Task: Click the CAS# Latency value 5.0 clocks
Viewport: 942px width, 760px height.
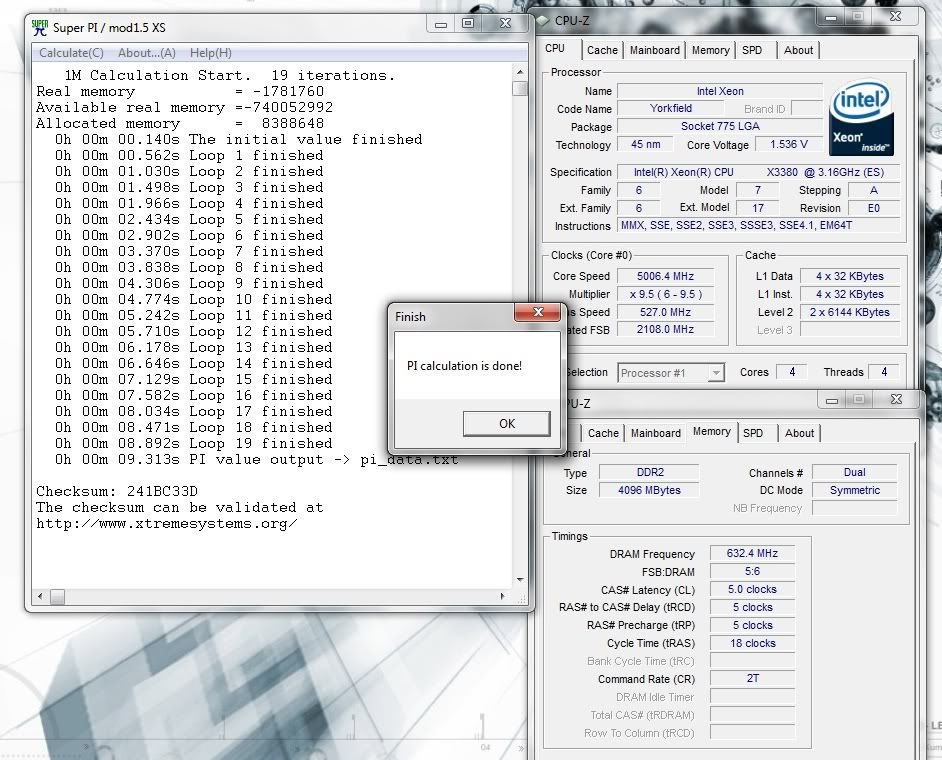Action: pos(752,589)
